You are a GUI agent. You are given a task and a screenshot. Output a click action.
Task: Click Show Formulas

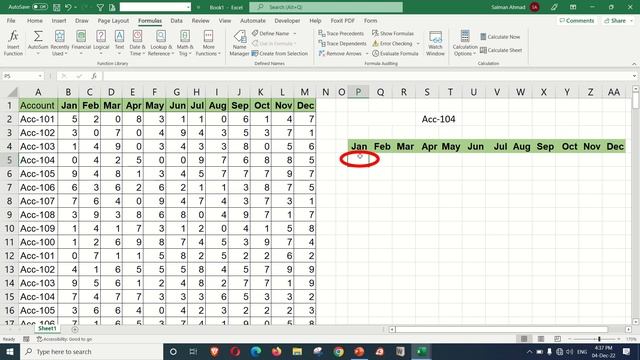pos(393,33)
